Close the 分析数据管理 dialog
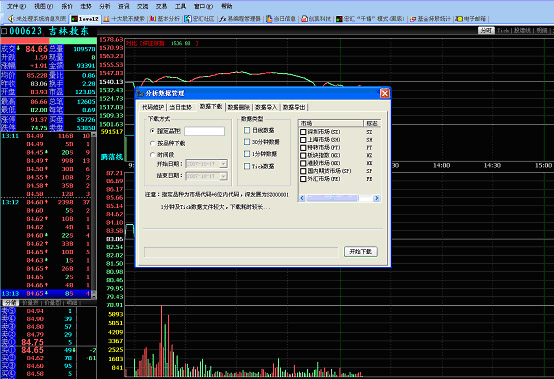Viewport: 554px width, 379px height. 384,93
